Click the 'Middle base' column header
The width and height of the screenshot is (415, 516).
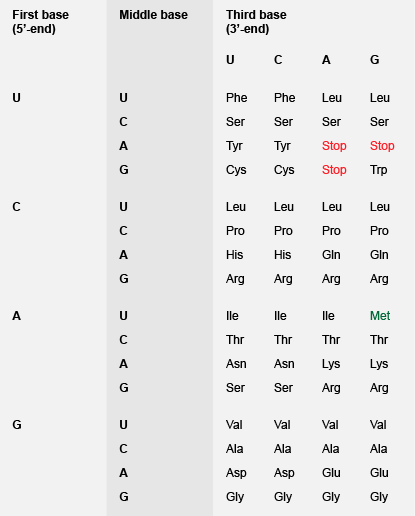tap(153, 15)
